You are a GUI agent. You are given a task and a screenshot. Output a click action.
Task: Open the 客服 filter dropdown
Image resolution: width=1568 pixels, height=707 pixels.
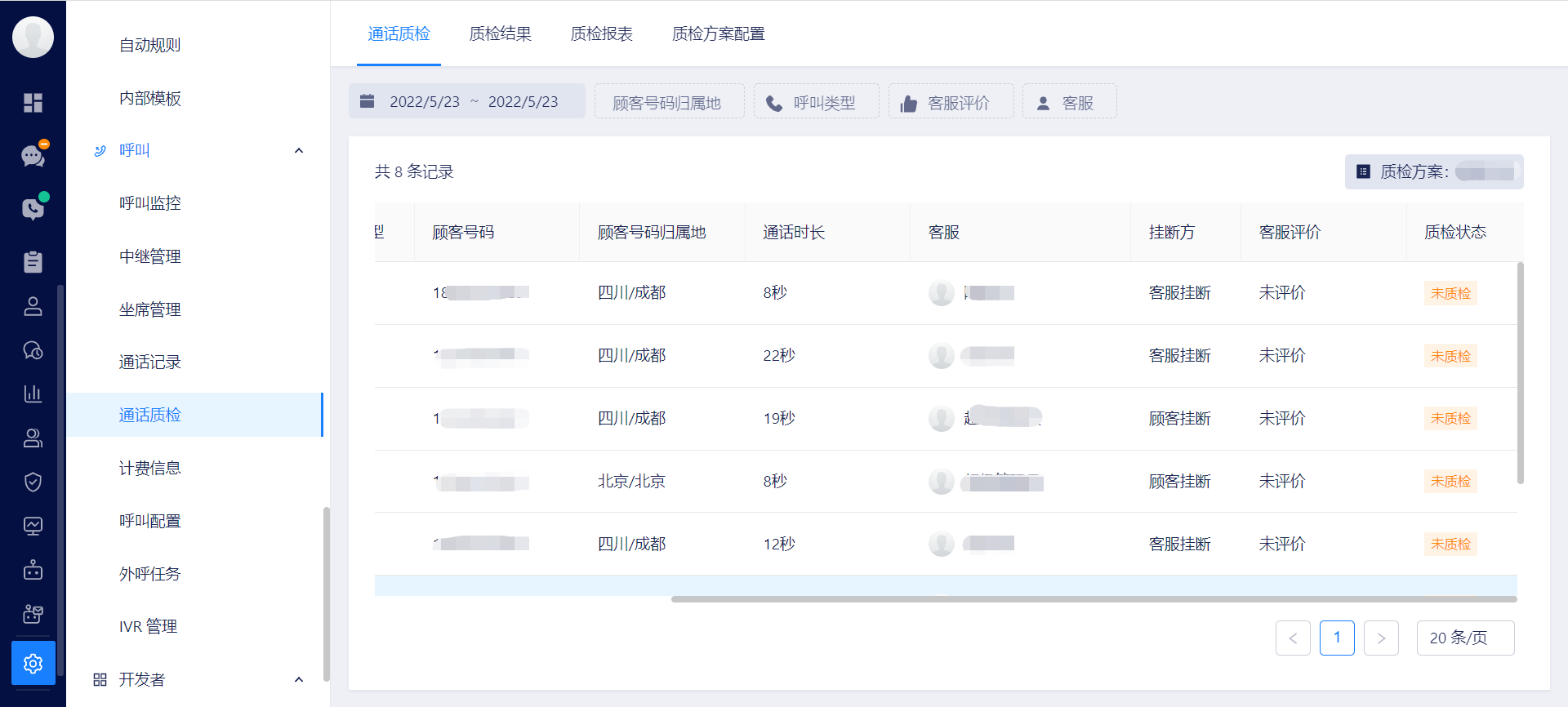click(x=1070, y=101)
